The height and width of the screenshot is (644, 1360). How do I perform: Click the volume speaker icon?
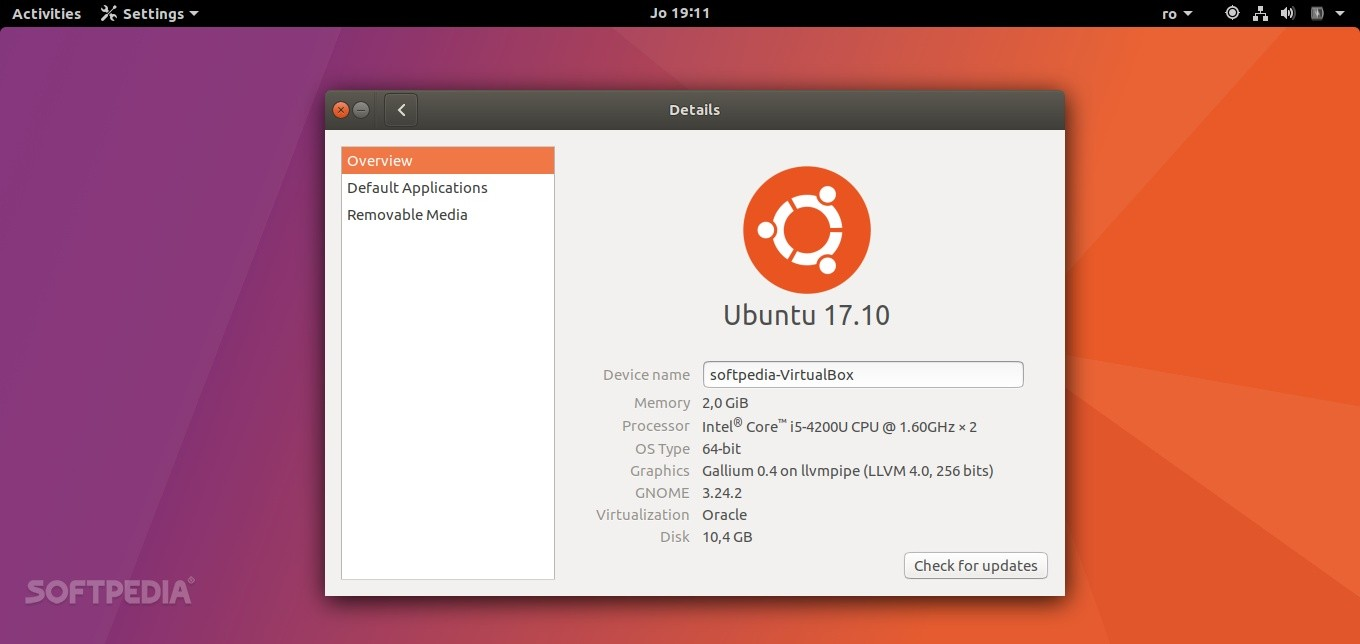click(1288, 13)
